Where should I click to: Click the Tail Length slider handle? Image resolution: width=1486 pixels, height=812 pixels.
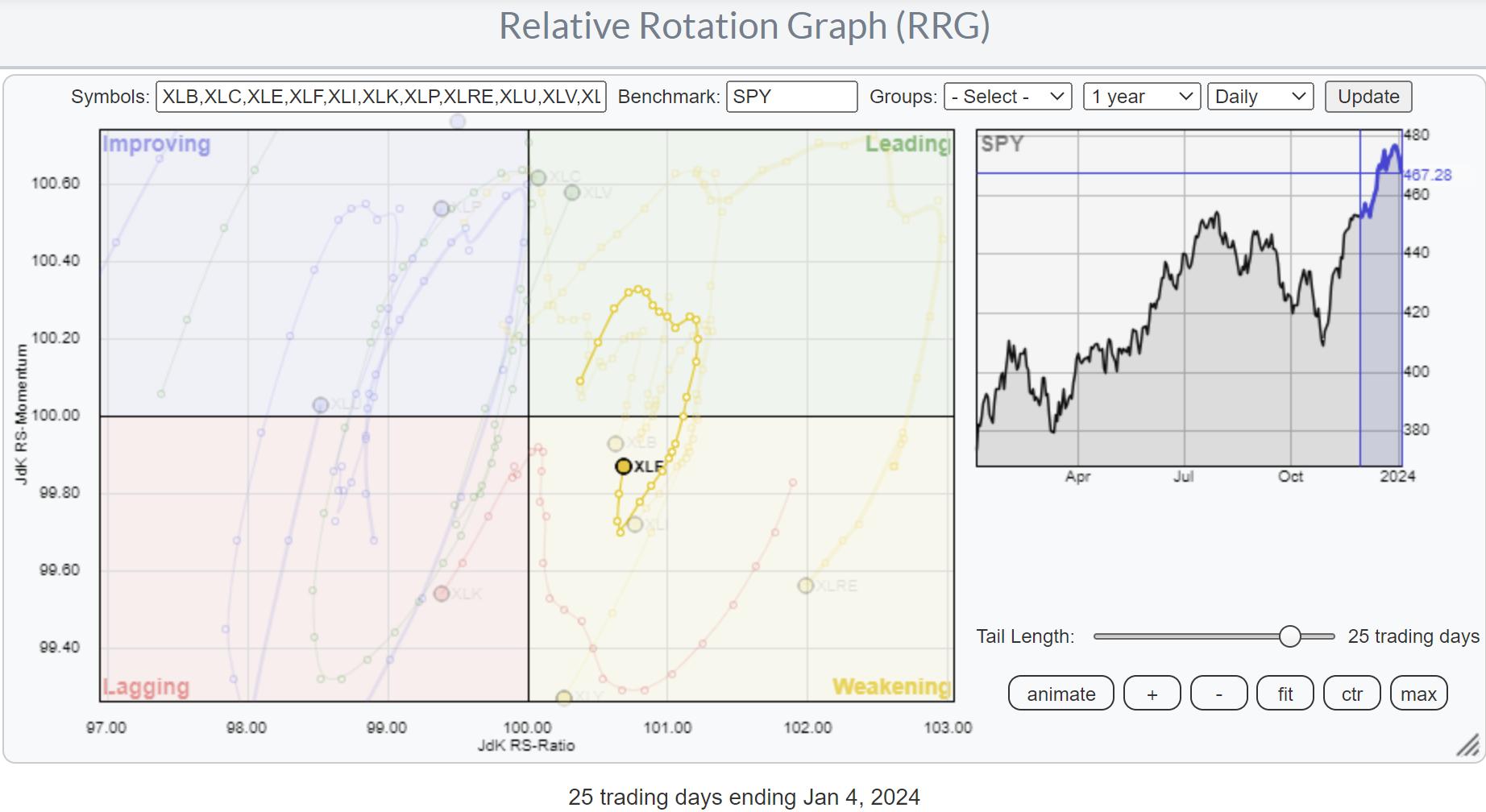click(1289, 636)
